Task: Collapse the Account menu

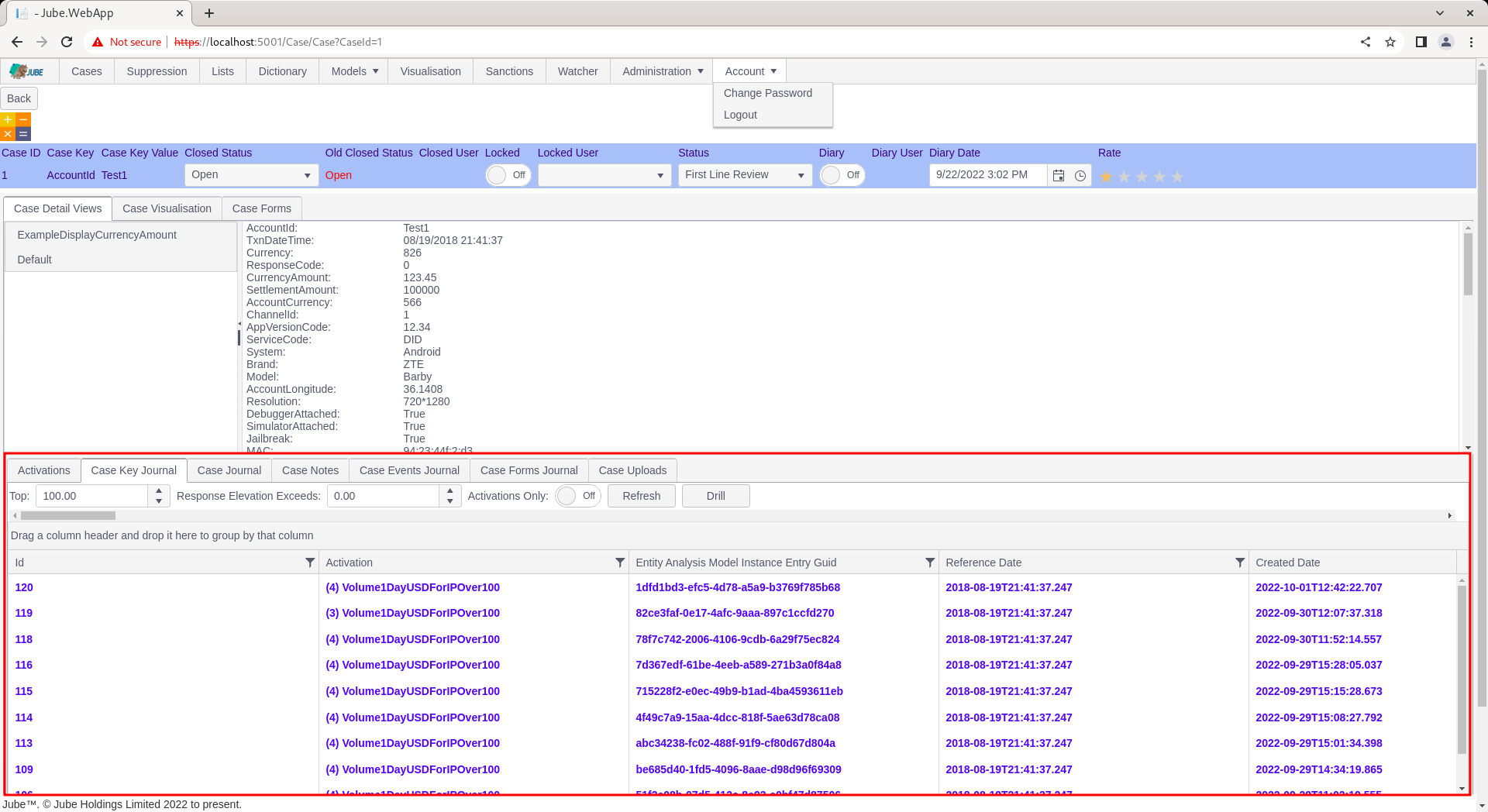Action: (x=750, y=71)
